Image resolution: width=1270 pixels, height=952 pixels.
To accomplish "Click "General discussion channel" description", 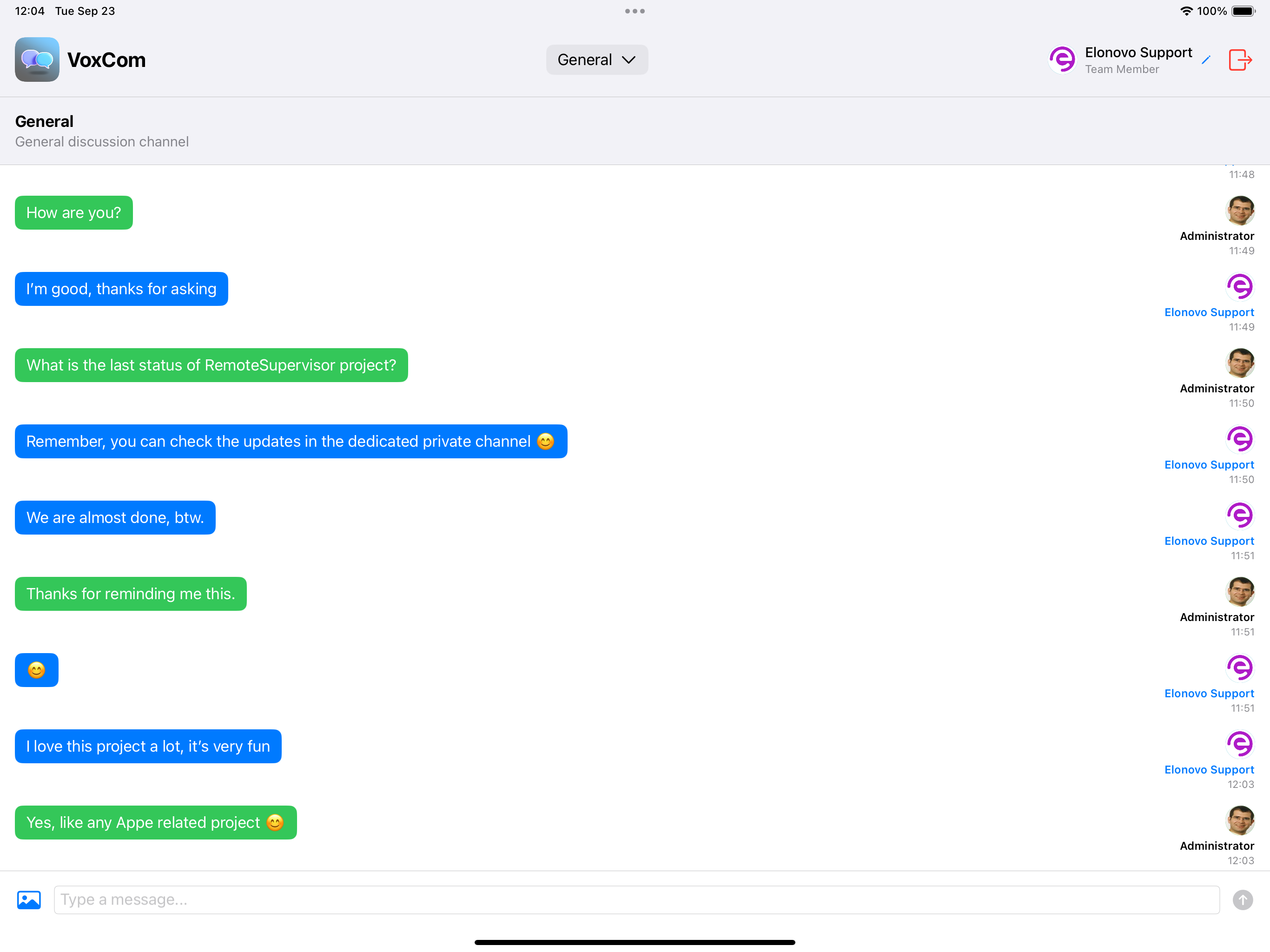I will [102, 142].
